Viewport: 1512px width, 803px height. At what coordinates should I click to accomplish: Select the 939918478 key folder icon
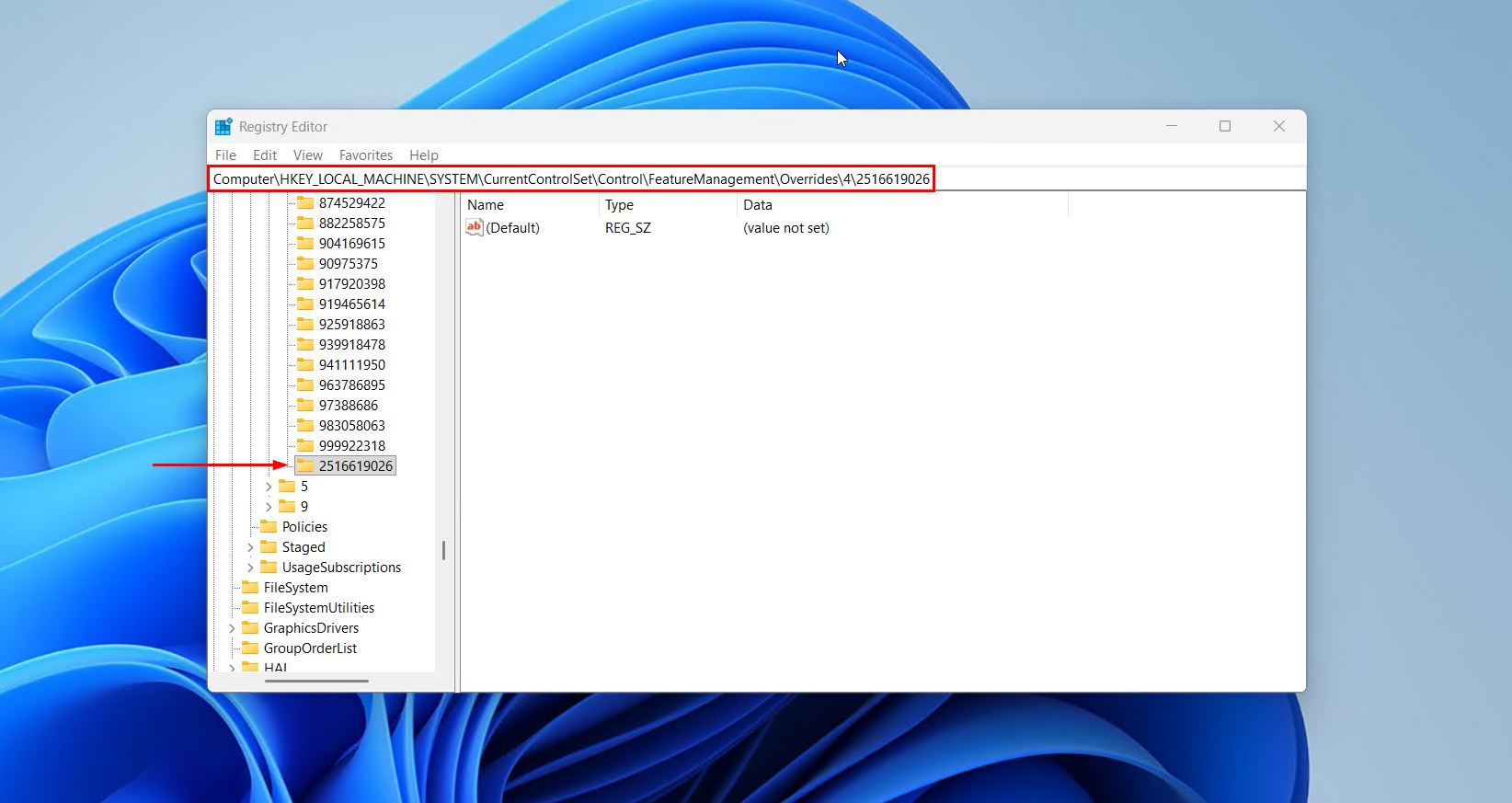point(305,344)
